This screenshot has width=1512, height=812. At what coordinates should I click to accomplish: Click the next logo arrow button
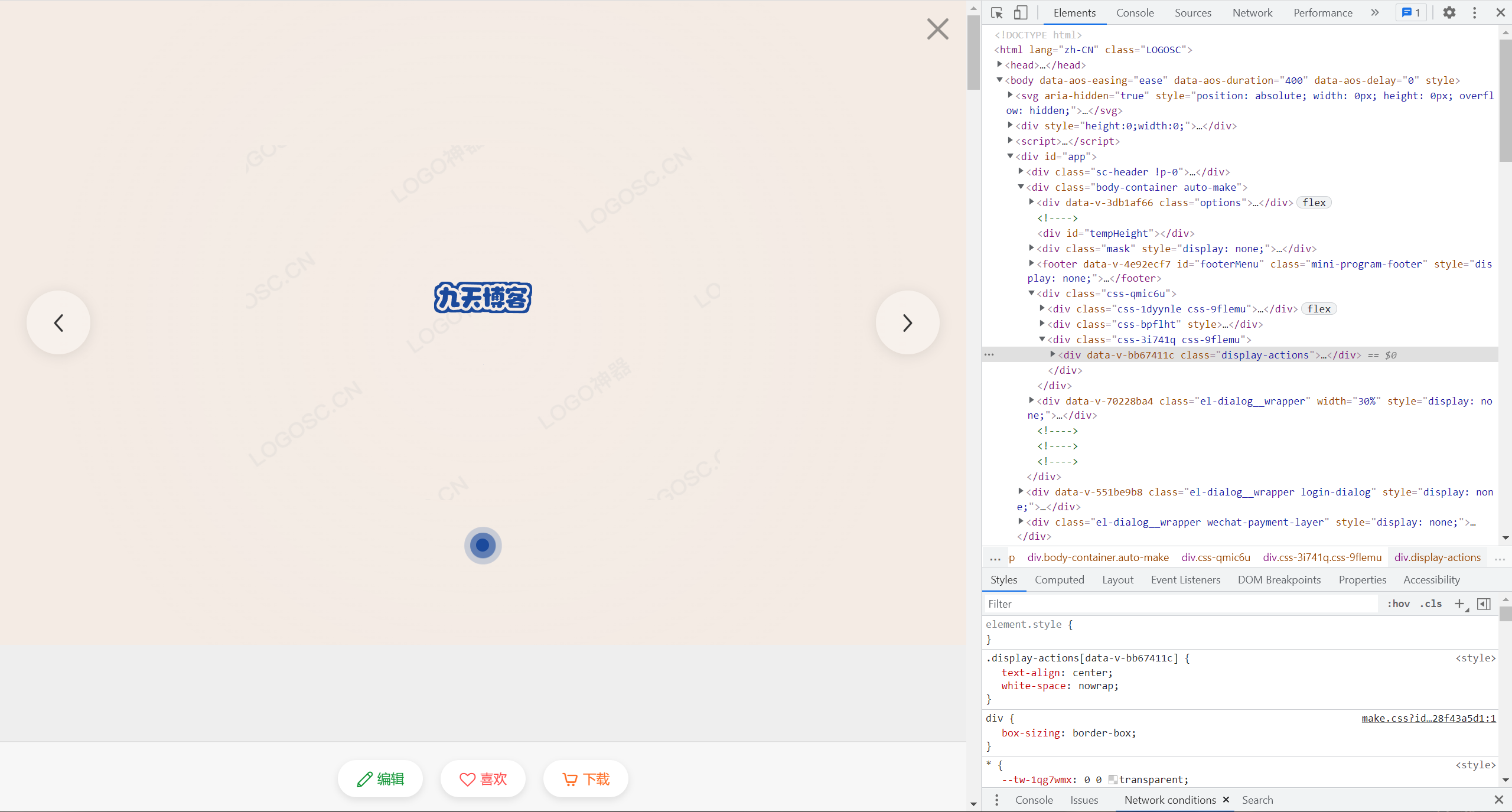[x=907, y=322]
